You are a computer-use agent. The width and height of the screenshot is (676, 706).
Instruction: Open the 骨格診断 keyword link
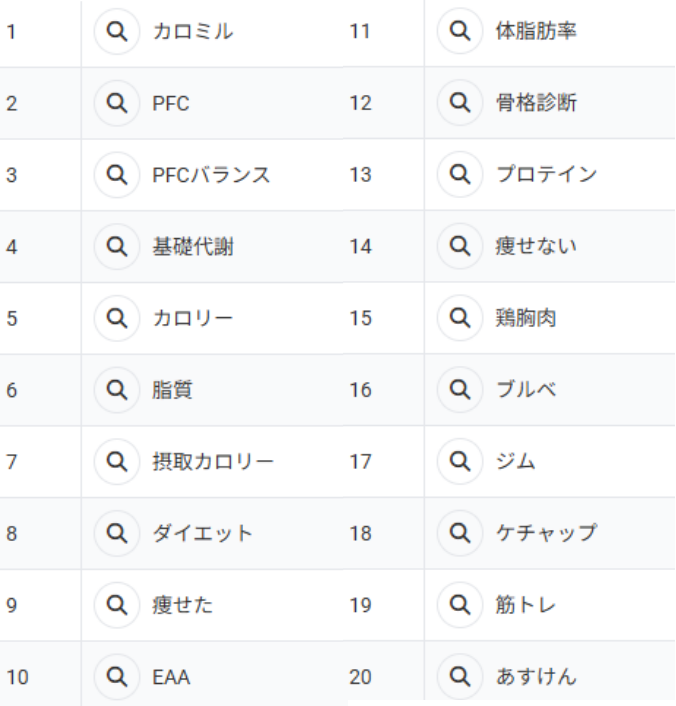(x=536, y=103)
